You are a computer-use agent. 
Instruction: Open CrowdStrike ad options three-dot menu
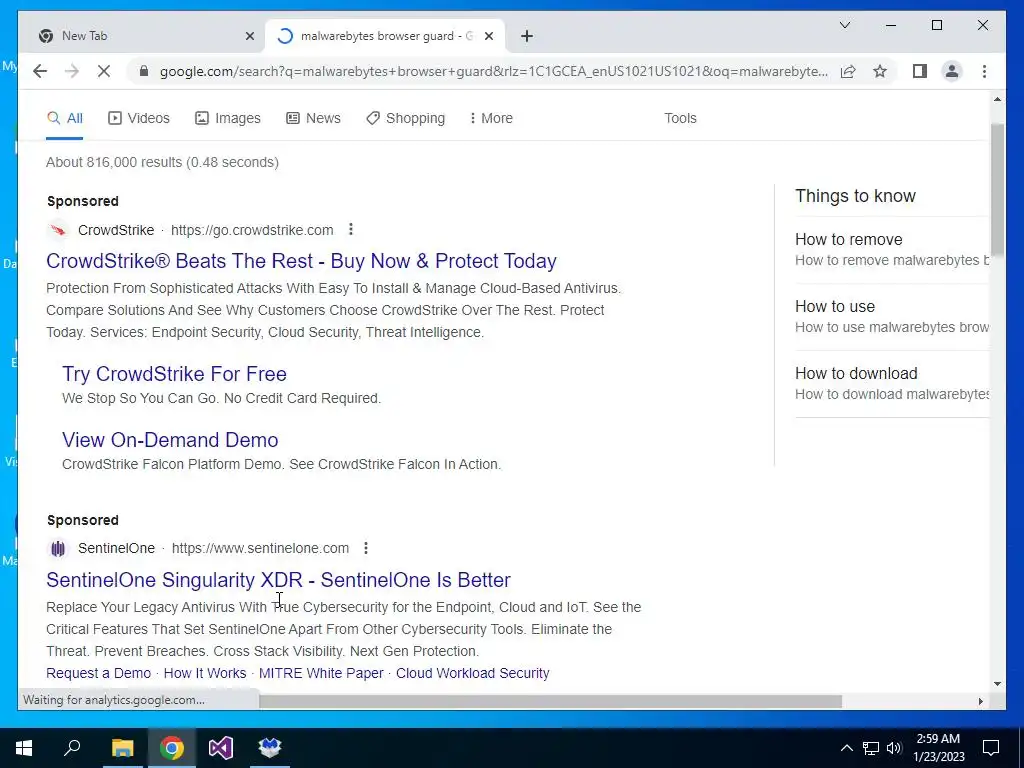[x=351, y=229]
